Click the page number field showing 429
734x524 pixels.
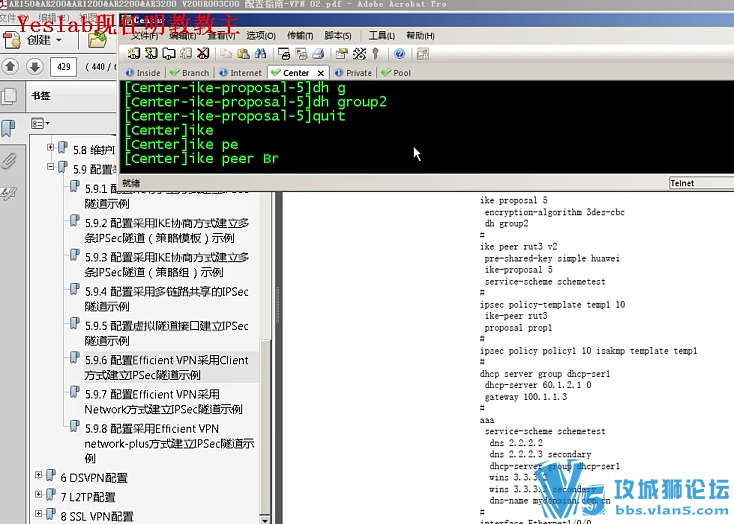64,67
